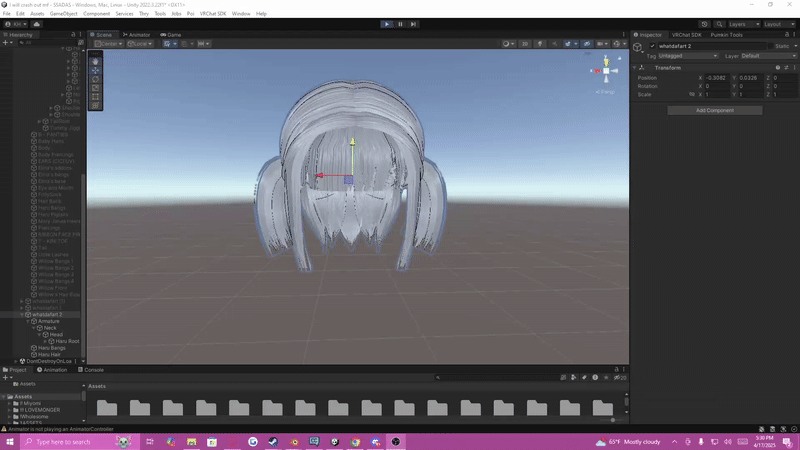Switch to the Animator tab
This screenshot has height=450, width=800.
pyautogui.click(x=138, y=34)
